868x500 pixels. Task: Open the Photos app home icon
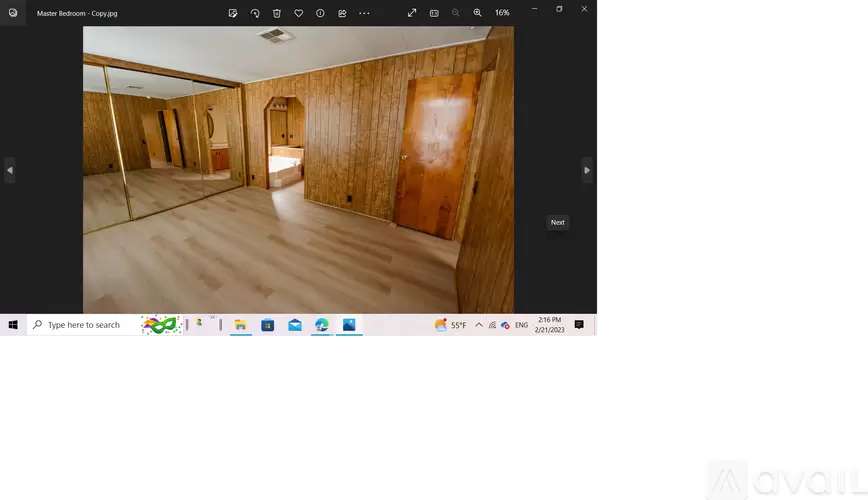tap(13, 13)
